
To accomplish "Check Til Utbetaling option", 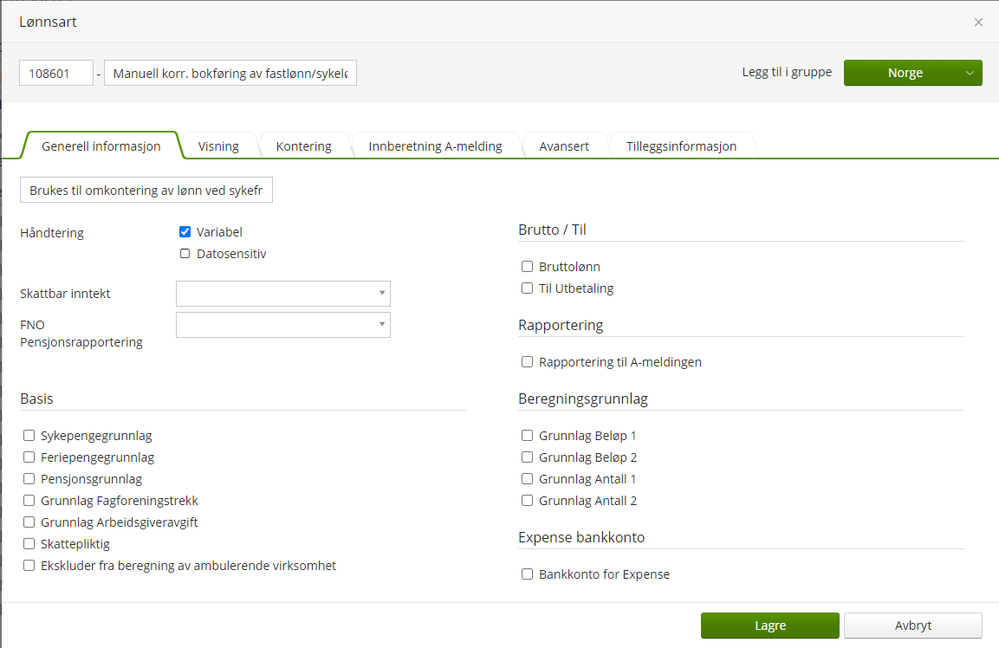I will 527,287.
